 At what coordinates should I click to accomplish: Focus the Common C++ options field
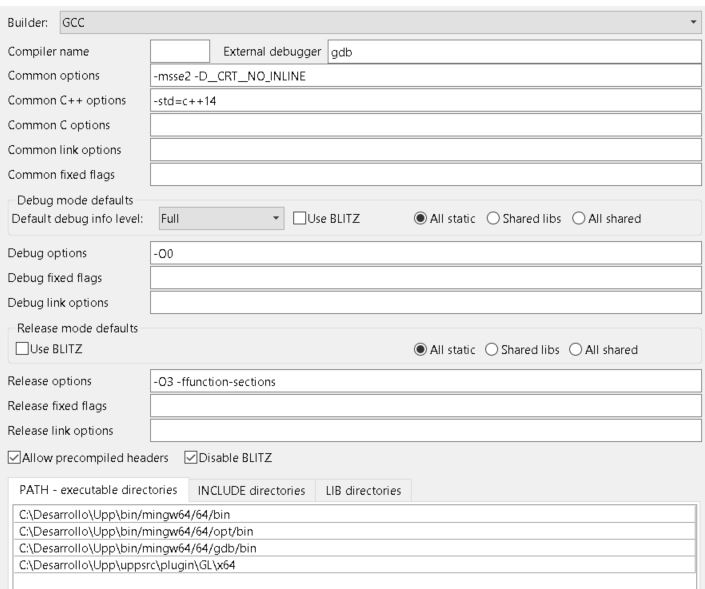[425, 100]
